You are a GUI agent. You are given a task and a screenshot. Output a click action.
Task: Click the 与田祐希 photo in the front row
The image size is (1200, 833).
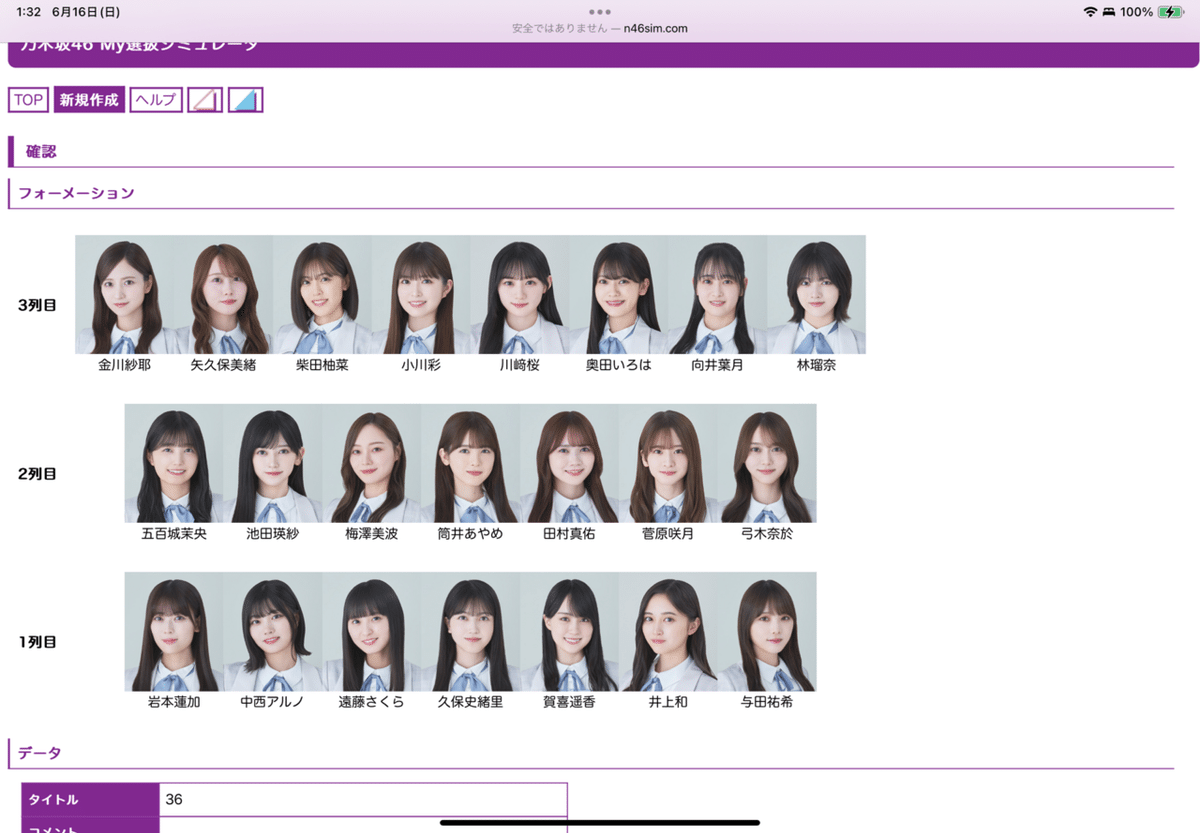(767, 631)
